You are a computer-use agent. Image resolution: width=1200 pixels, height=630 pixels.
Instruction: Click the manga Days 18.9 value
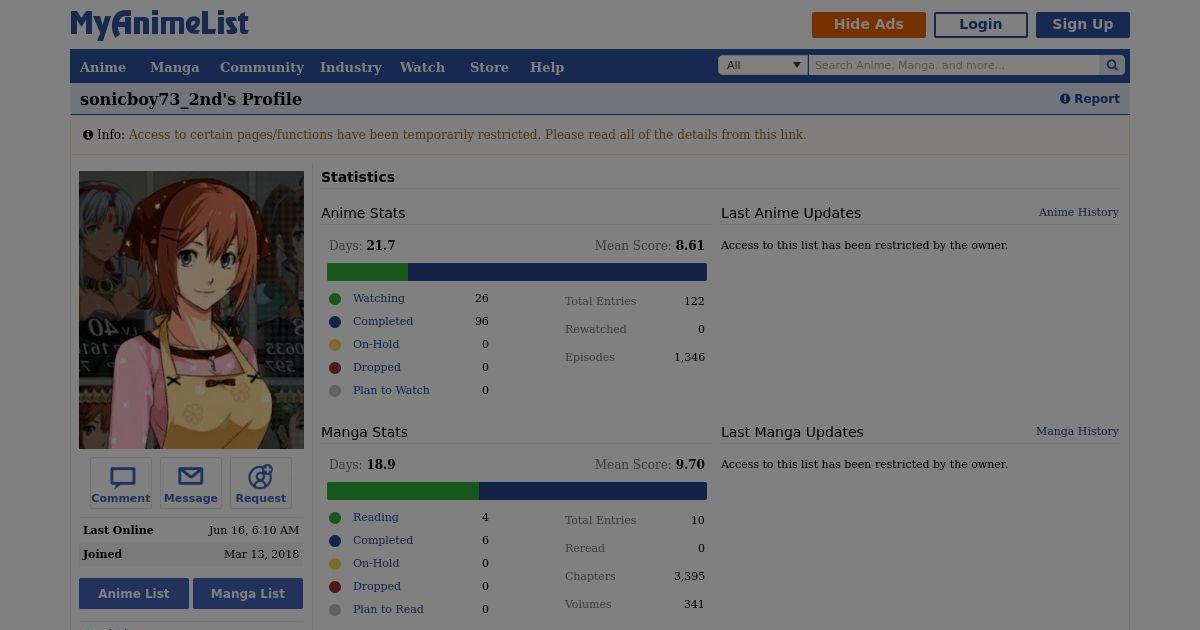381,464
